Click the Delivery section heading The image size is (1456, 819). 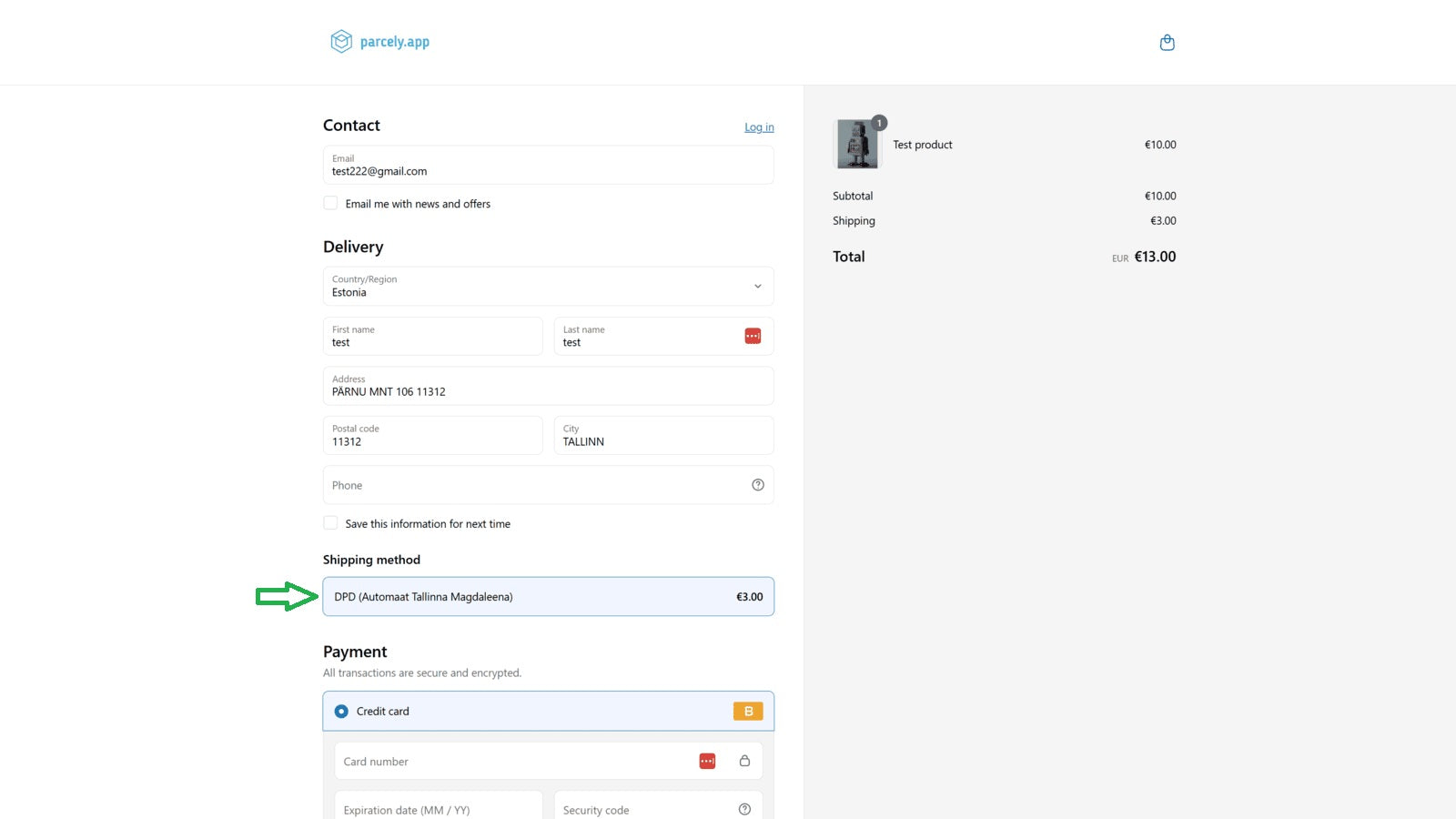(x=353, y=247)
